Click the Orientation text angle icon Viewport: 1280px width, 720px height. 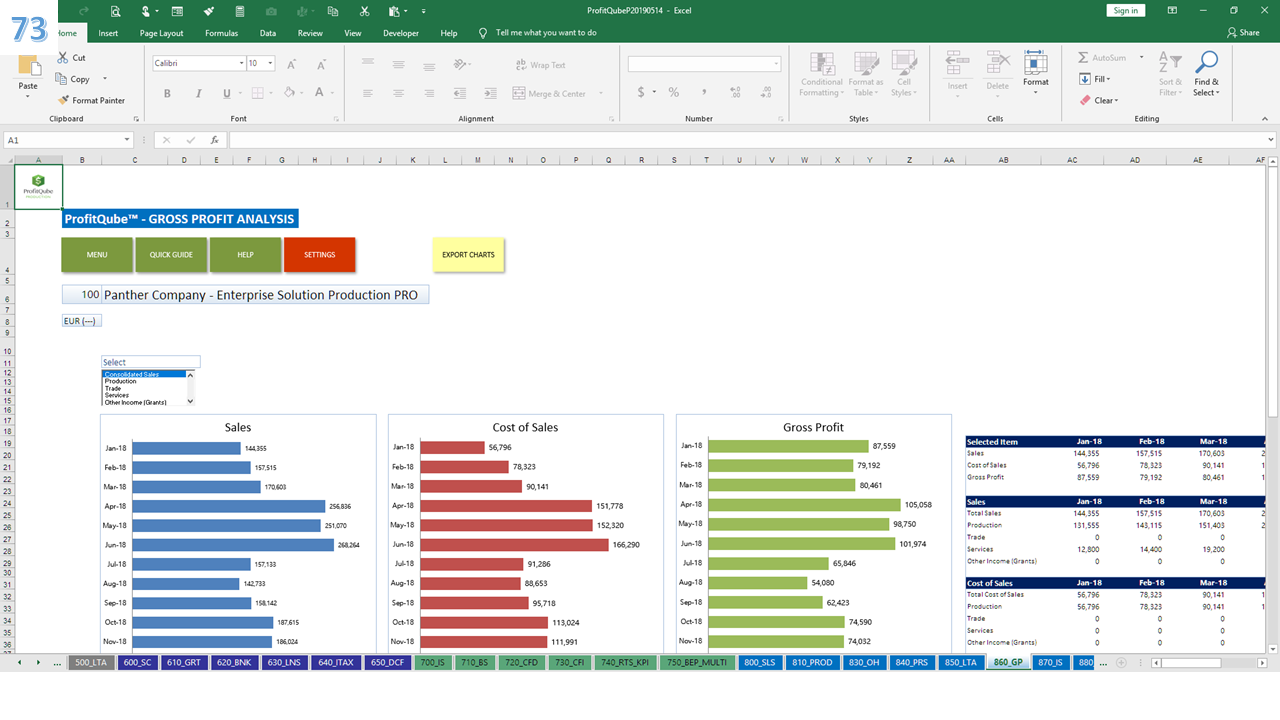[x=459, y=64]
